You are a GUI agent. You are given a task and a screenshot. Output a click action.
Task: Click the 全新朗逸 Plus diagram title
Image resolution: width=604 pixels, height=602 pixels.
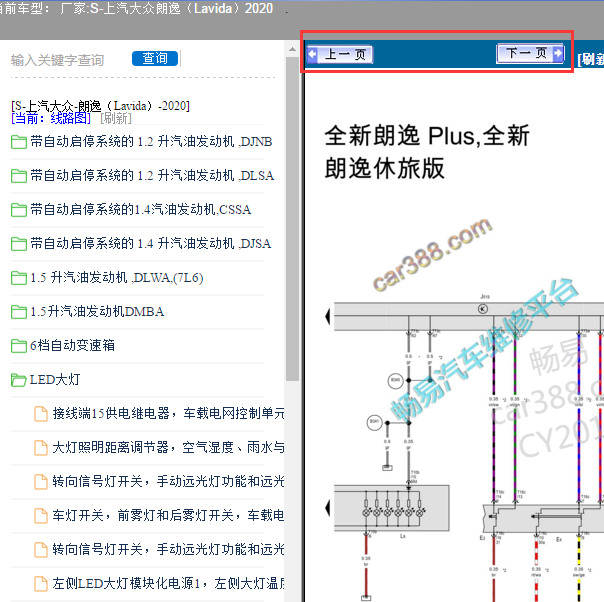point(427,152)
